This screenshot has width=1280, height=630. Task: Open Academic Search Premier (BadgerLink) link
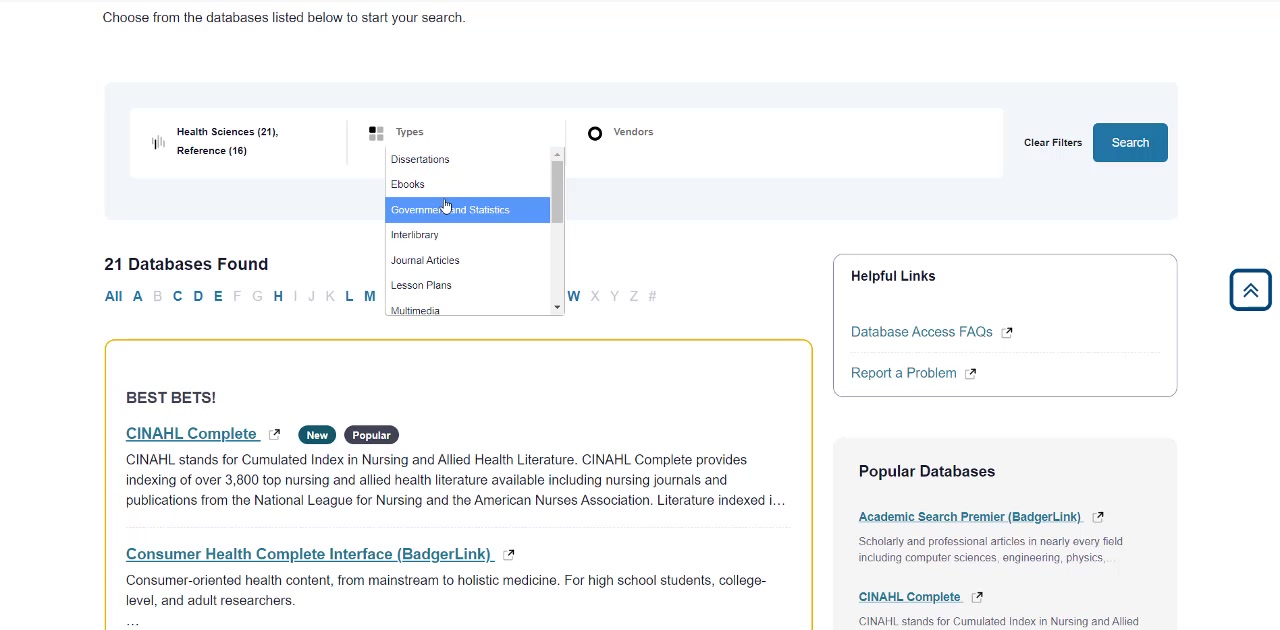tap(969, 517)
